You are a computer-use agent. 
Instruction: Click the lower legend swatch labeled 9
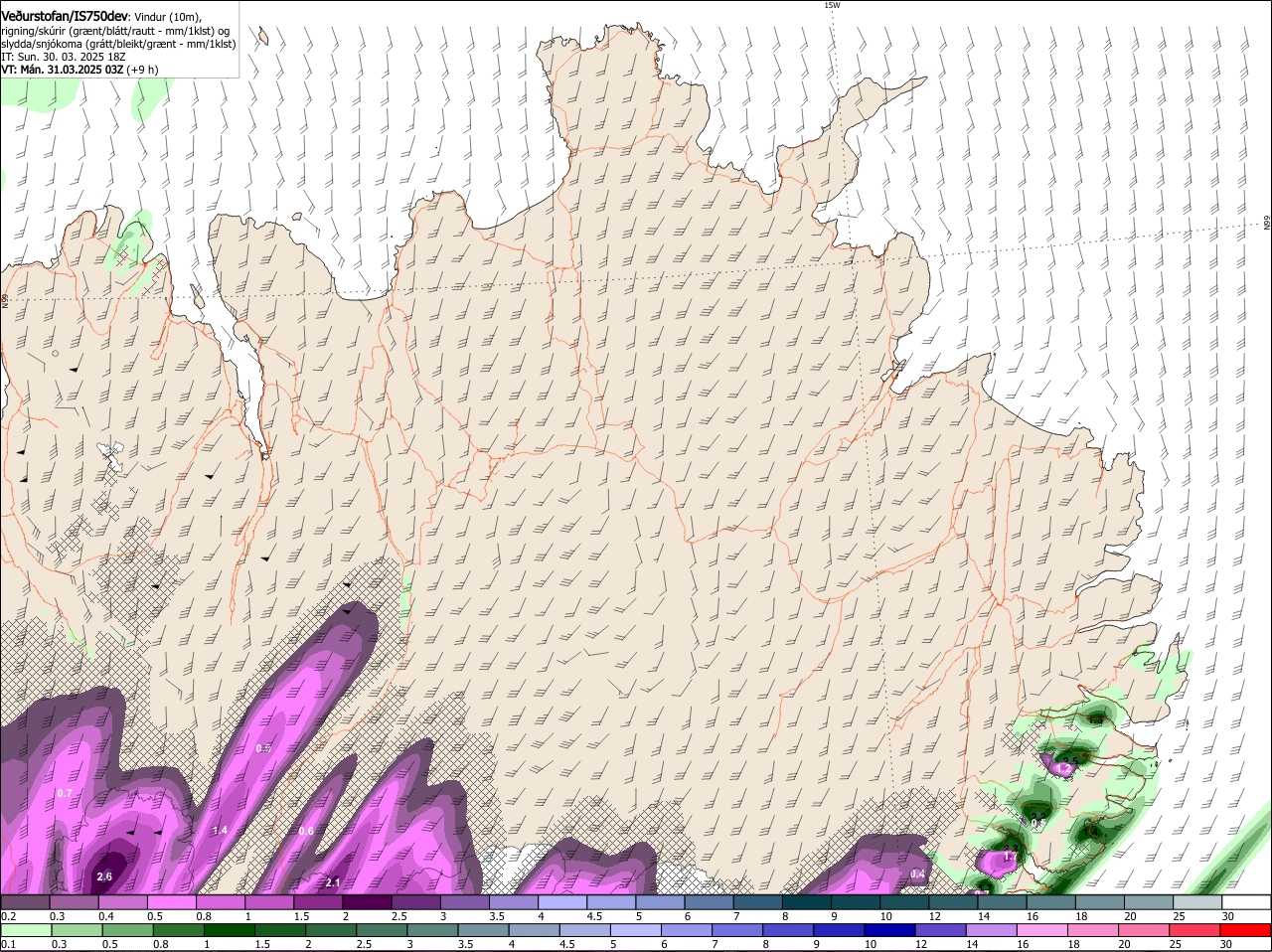pyautogui.click(x=841, y=930)
